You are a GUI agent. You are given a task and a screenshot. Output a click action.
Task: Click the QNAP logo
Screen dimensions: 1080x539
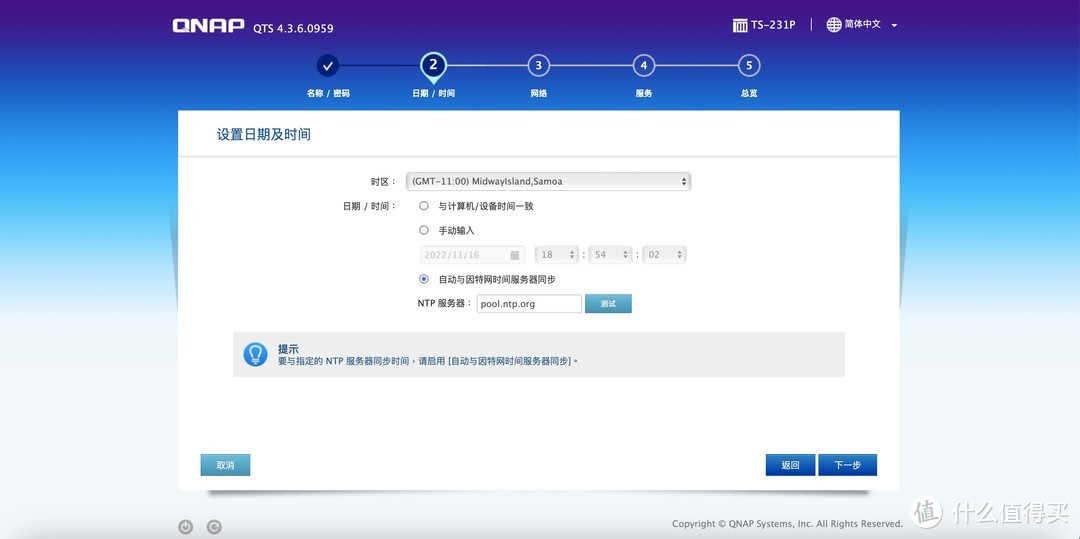(x=208, y=26)
